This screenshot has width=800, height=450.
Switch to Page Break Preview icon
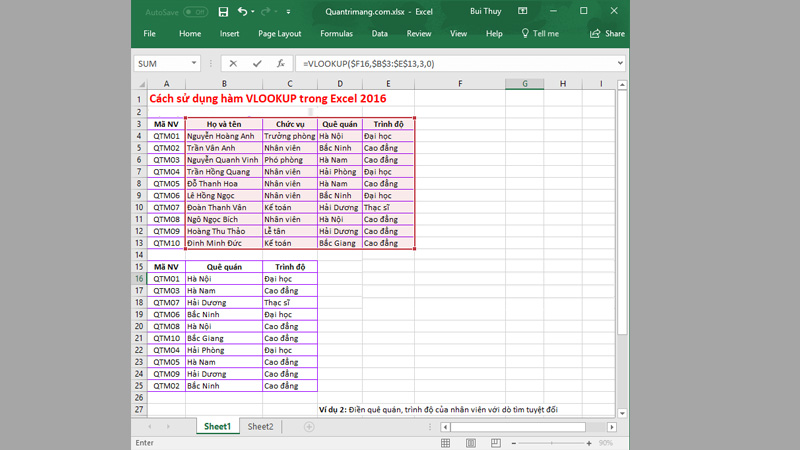coord(495,443)
